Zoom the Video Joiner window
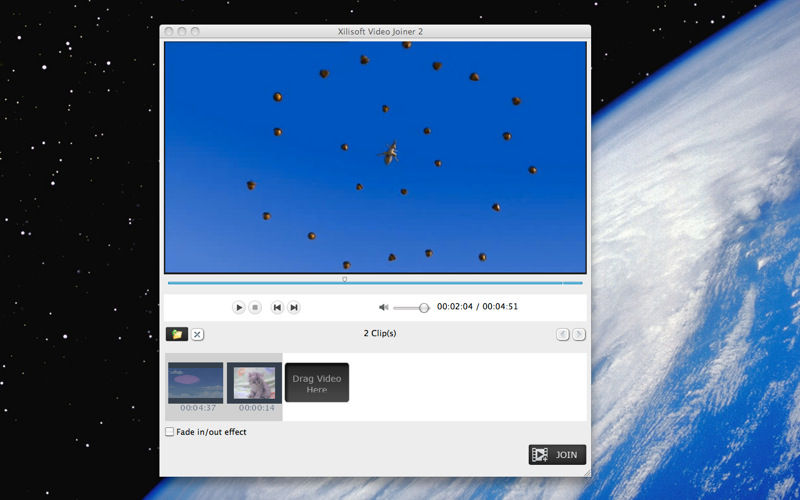 [195, 32]
